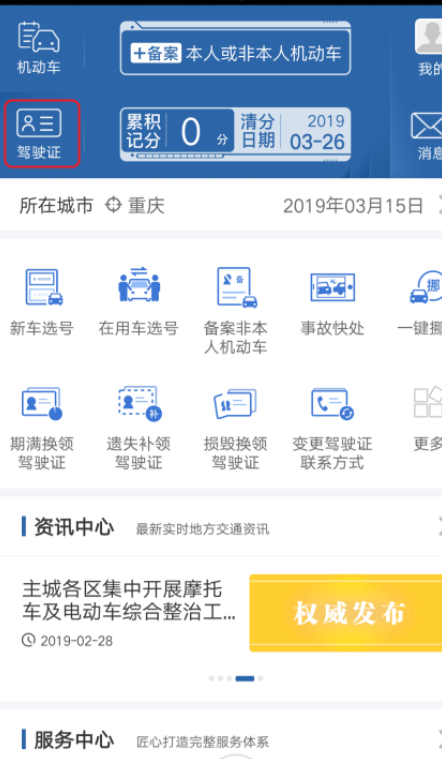
Task: Tap the location crosshair icon
Action: tap(113, 205)
